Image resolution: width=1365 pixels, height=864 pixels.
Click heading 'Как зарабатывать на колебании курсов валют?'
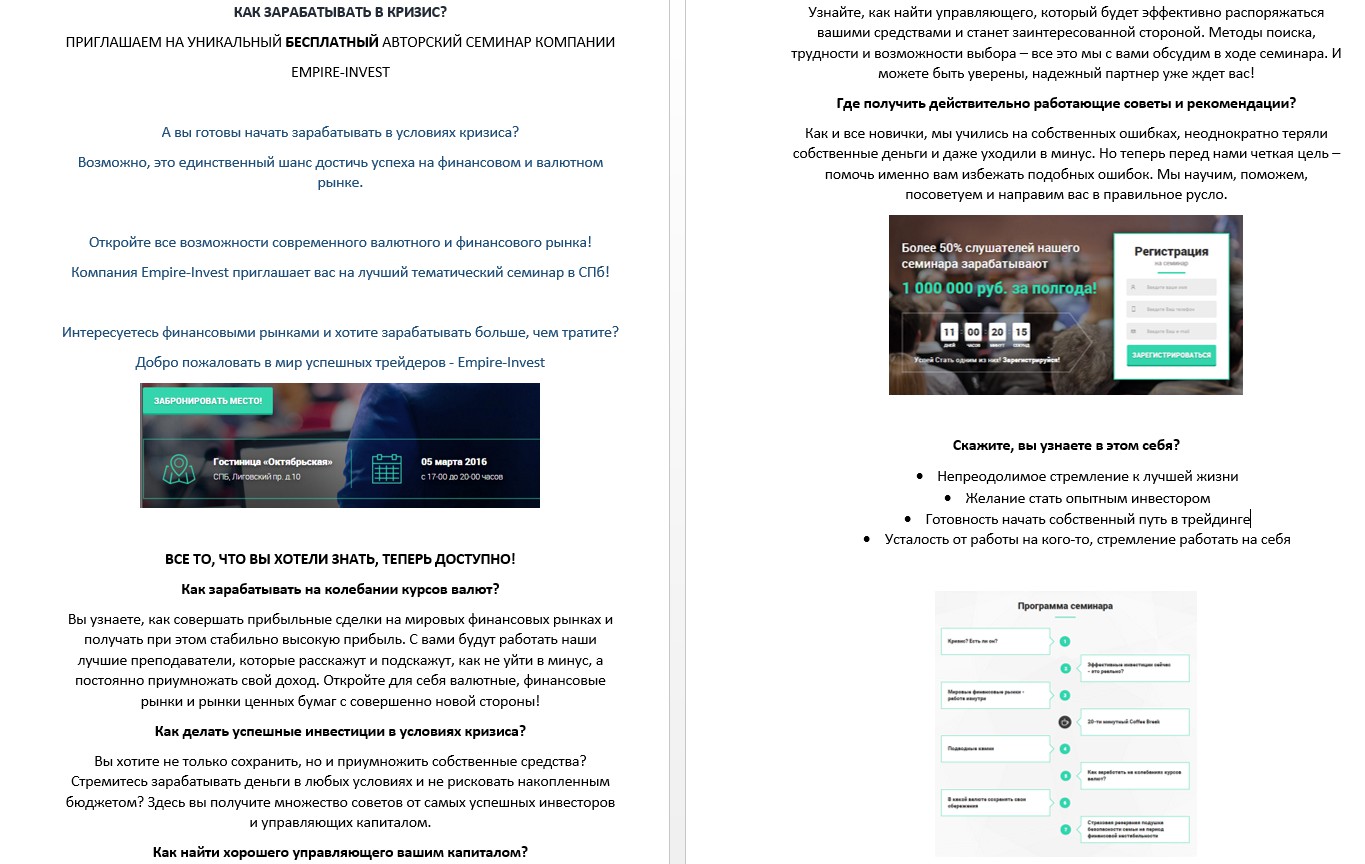[340, 589]
